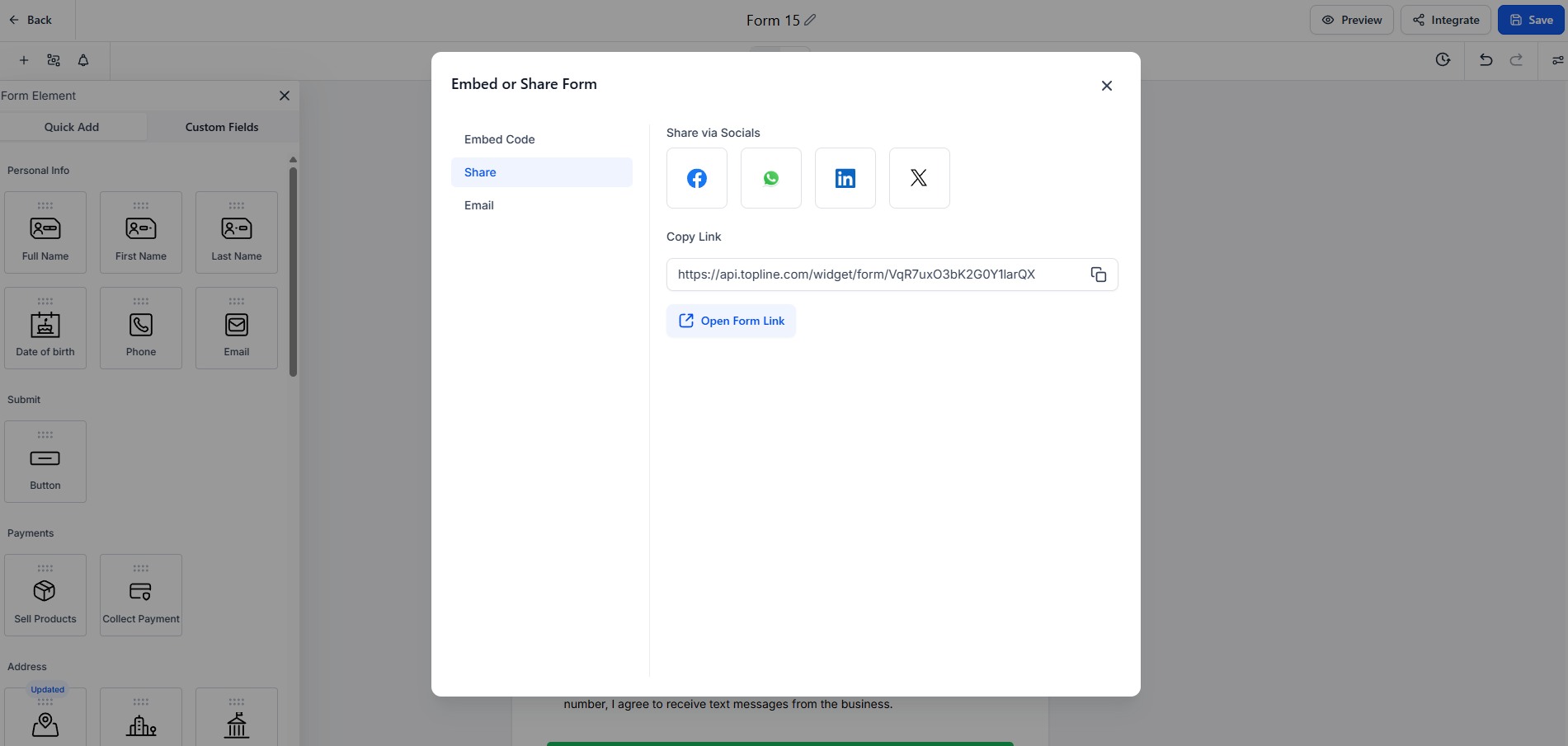Close the Form Element panel
This screenshot has width=1568, height=746.
coord(285,96)
